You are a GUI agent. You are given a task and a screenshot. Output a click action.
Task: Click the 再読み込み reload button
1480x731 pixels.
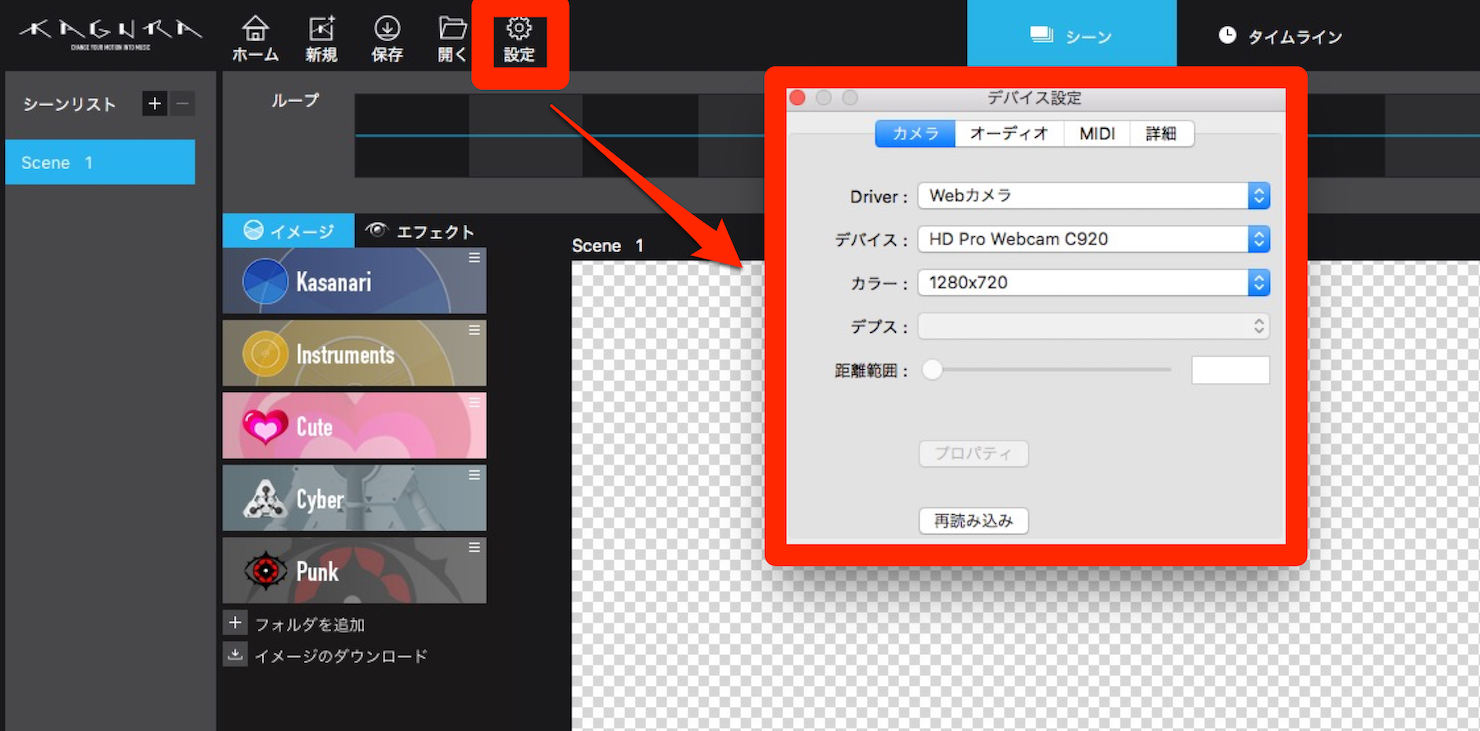(973, 521)
